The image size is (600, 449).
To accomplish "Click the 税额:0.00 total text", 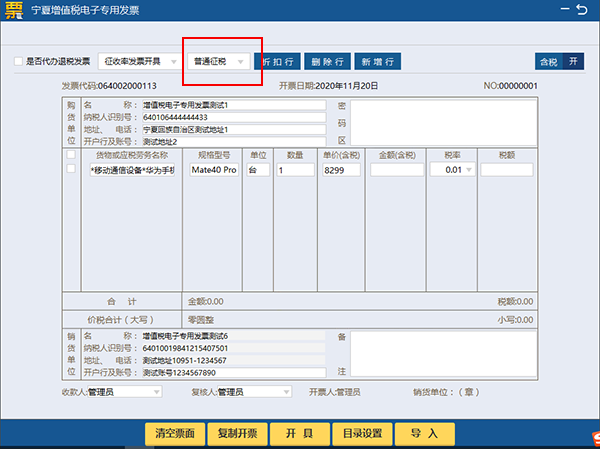I will pyautogui.click(x=515, y=302).
